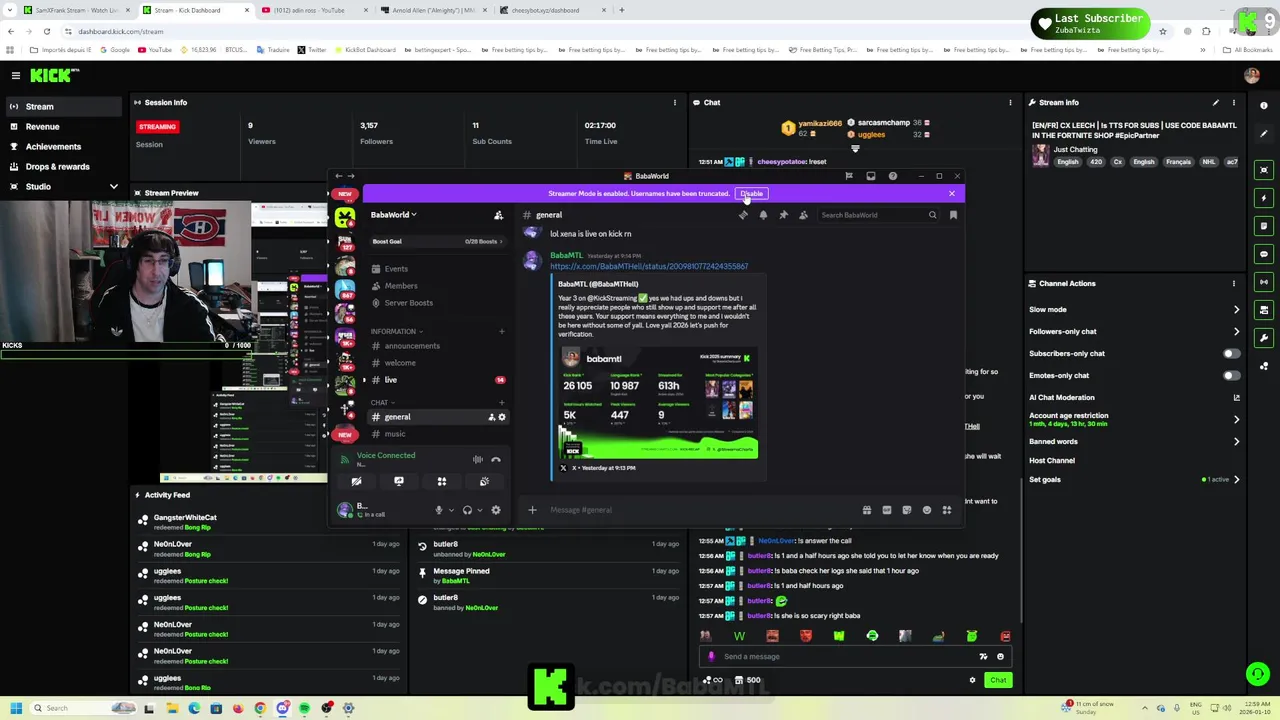Open Session info three-dot menu
Screen dimensions: 1280x720
click(674, 103)
